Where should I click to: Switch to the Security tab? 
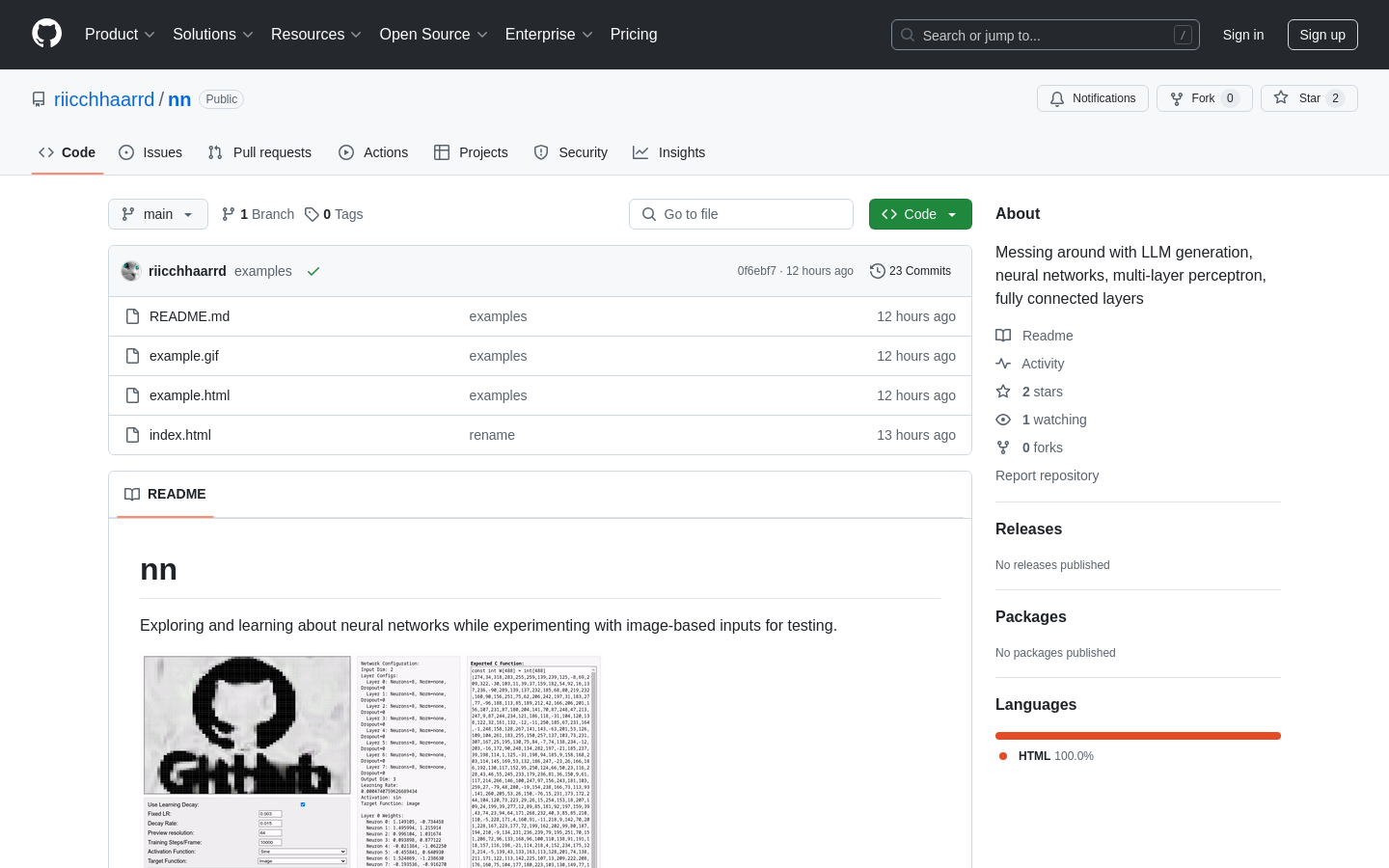pos(571,152)
